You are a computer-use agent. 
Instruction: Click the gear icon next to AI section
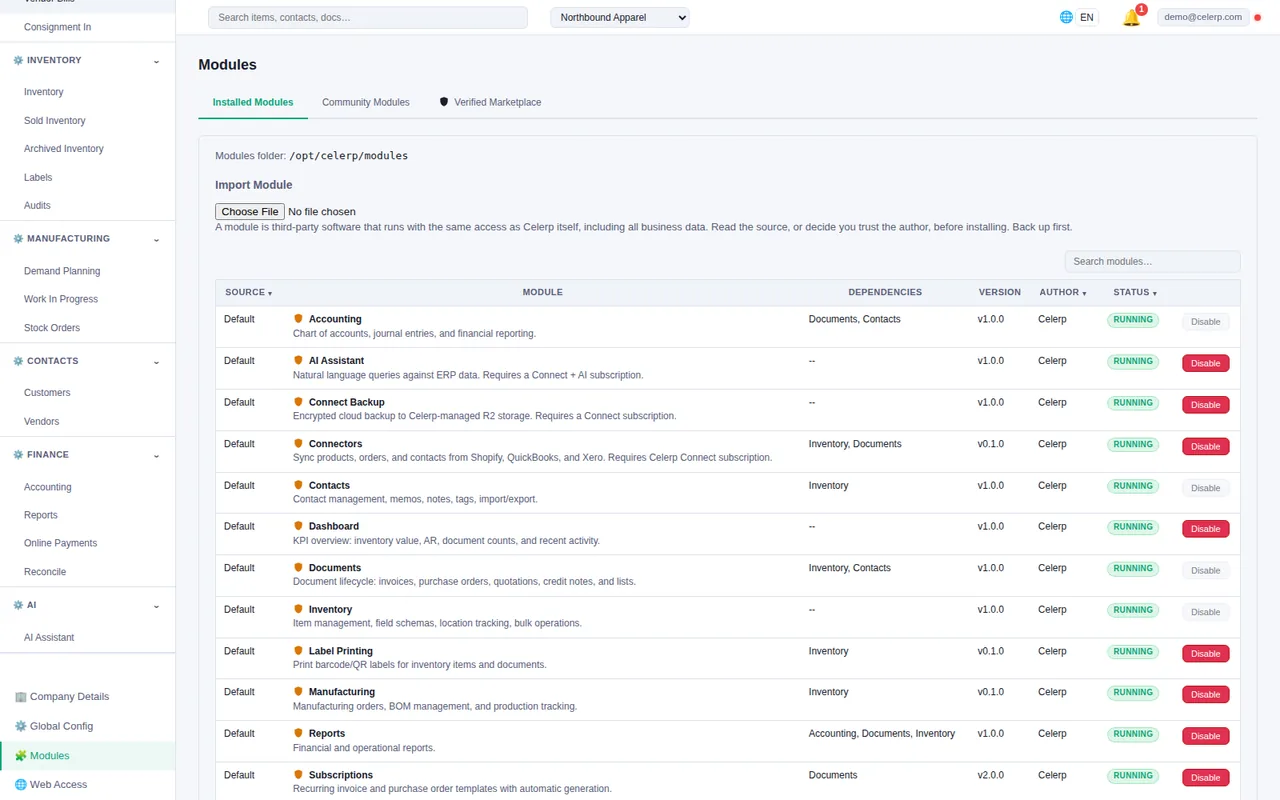[18, 605]
